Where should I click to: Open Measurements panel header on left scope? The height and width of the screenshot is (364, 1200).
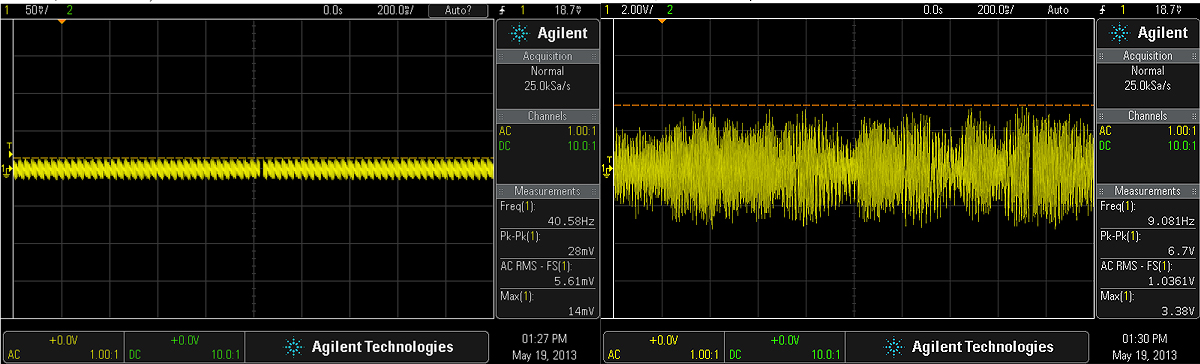[547, 190]
